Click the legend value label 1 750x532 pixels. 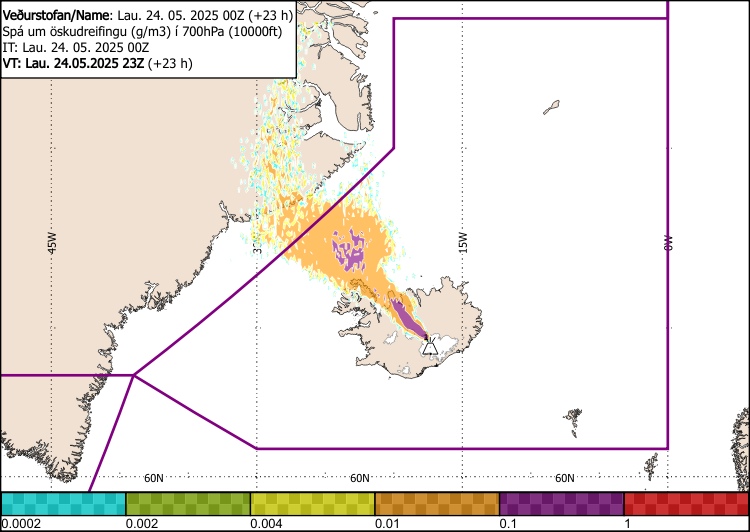coord(628,523)
